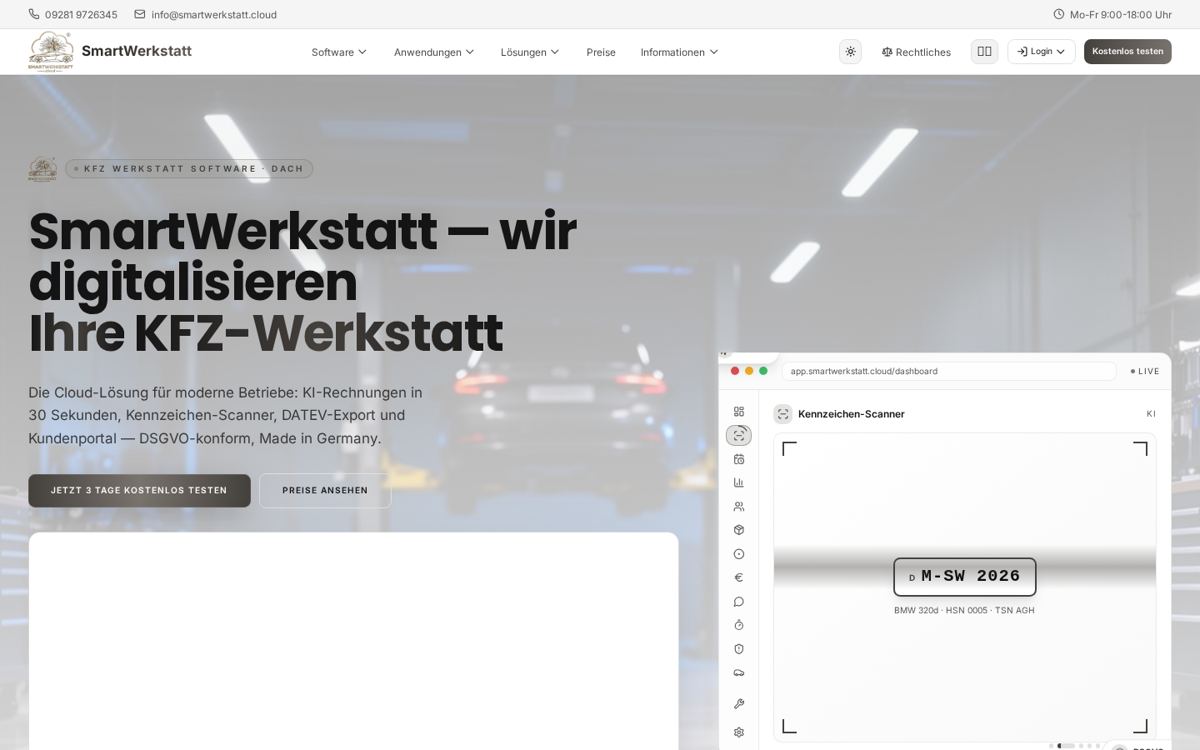Expand the Software menu

pyautogui.click(x=339, y=52)
